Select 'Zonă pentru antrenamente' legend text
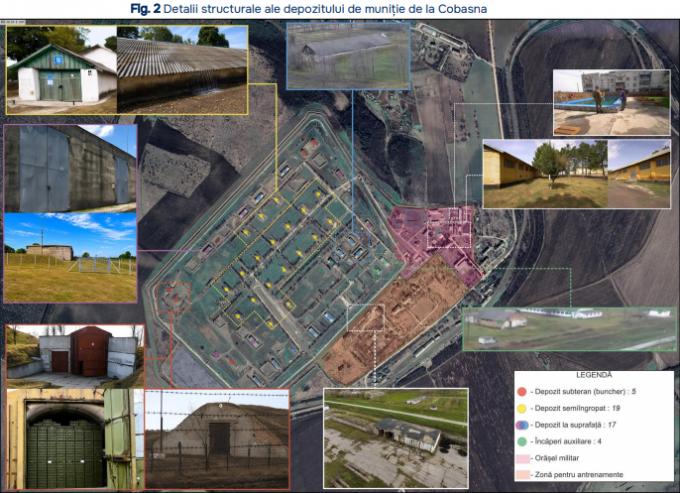 coord(579,475)
